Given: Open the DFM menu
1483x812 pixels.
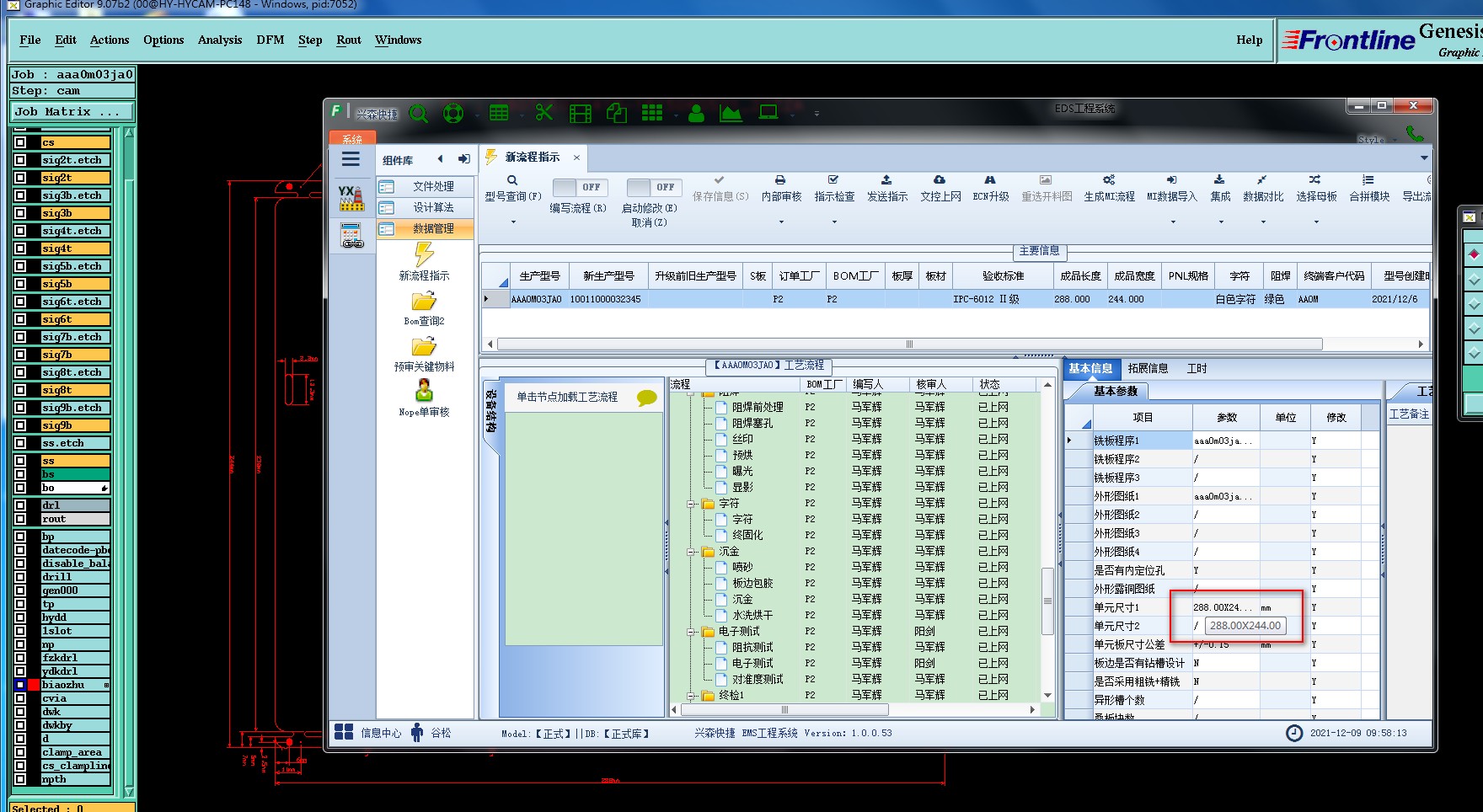Looking at the screenshot, I should point(270,40).
